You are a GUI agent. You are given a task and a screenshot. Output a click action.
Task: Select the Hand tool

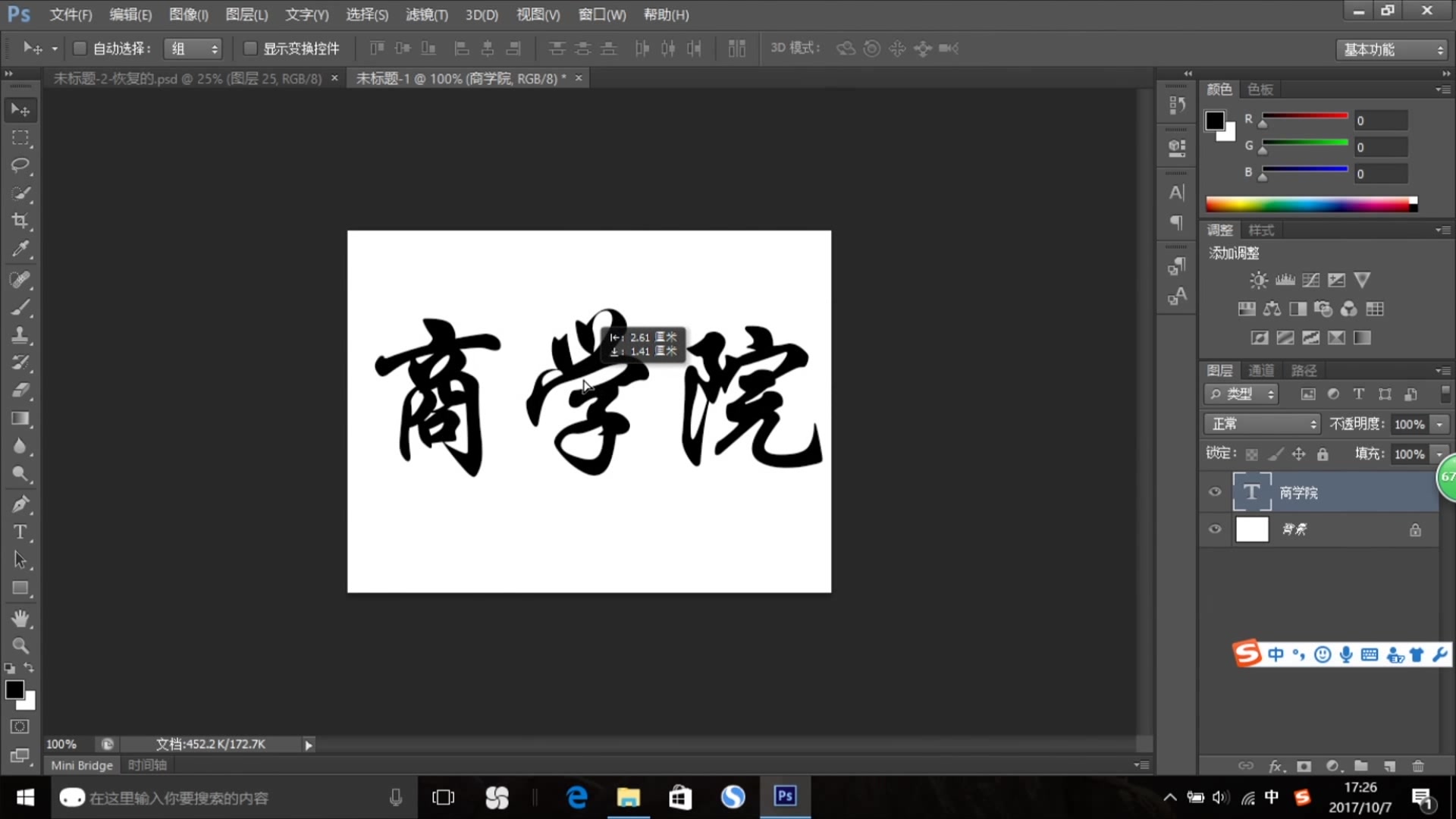[20, 618]
